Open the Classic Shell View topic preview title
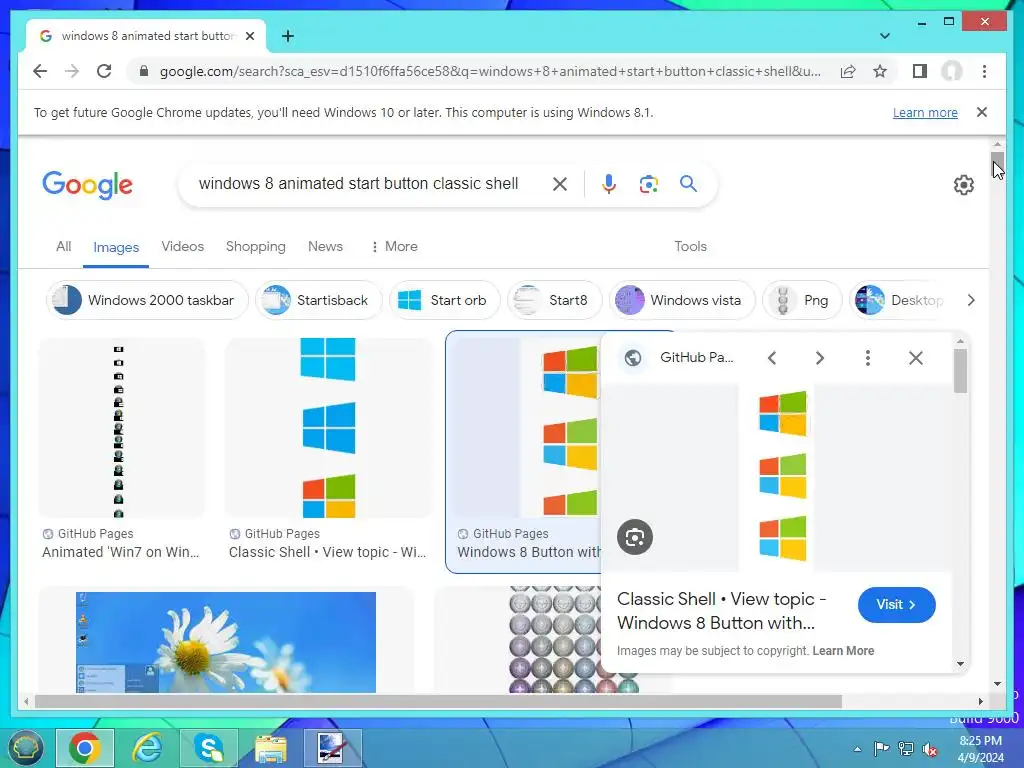 (722, 611)
